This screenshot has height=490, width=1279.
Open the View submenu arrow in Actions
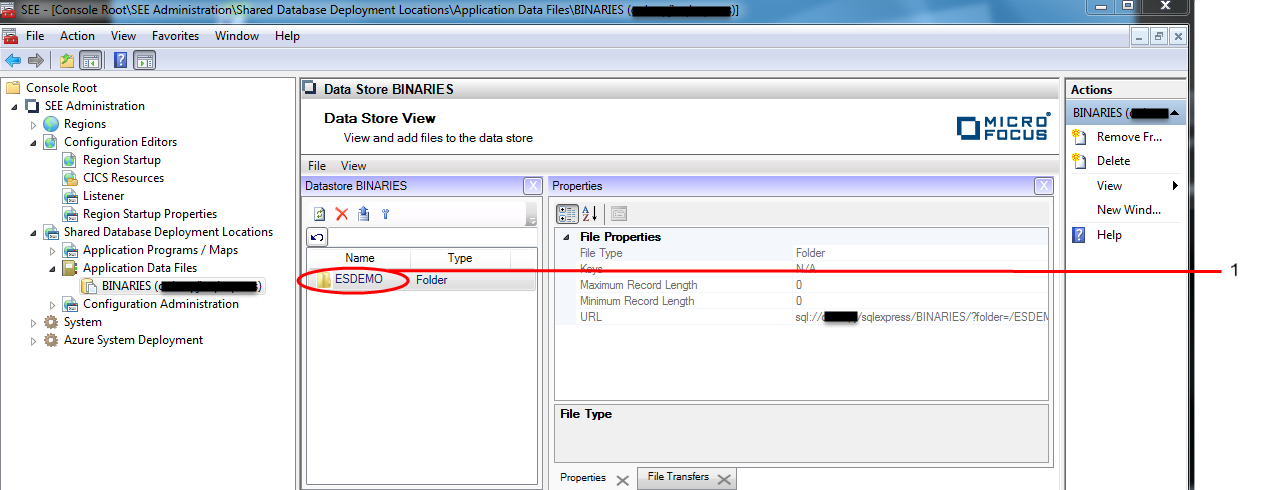click(1176, 186)
